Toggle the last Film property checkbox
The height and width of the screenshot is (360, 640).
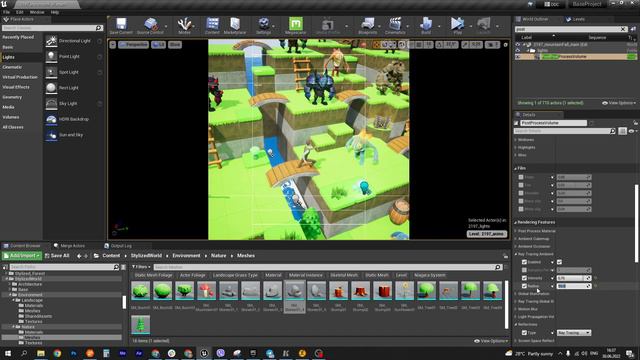pos(521,209)
